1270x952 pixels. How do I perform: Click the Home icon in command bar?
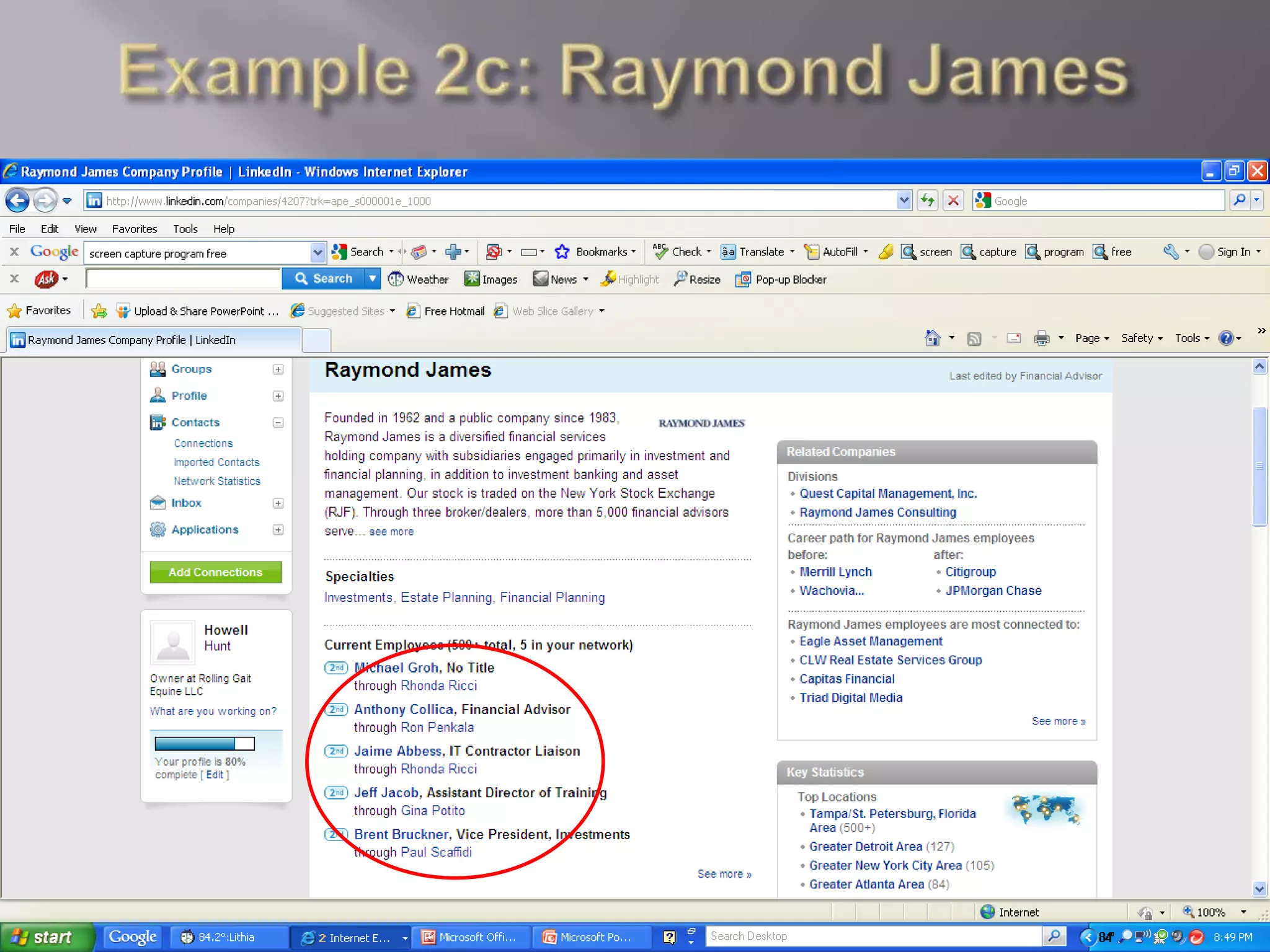point(932,338)
